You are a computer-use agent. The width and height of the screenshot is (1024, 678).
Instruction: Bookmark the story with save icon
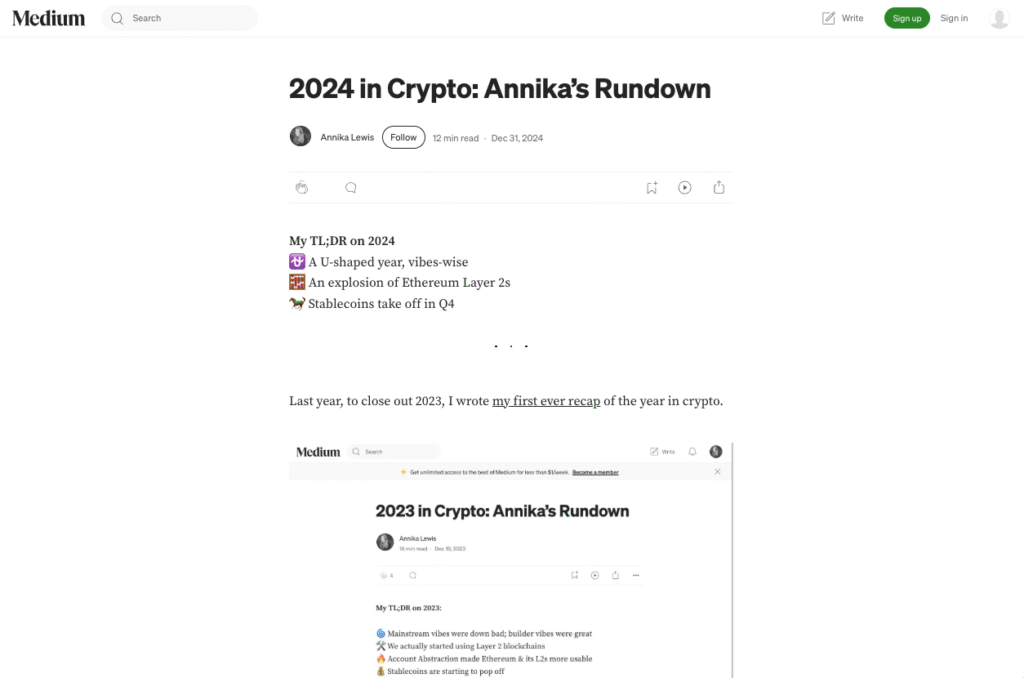[652, 187]
